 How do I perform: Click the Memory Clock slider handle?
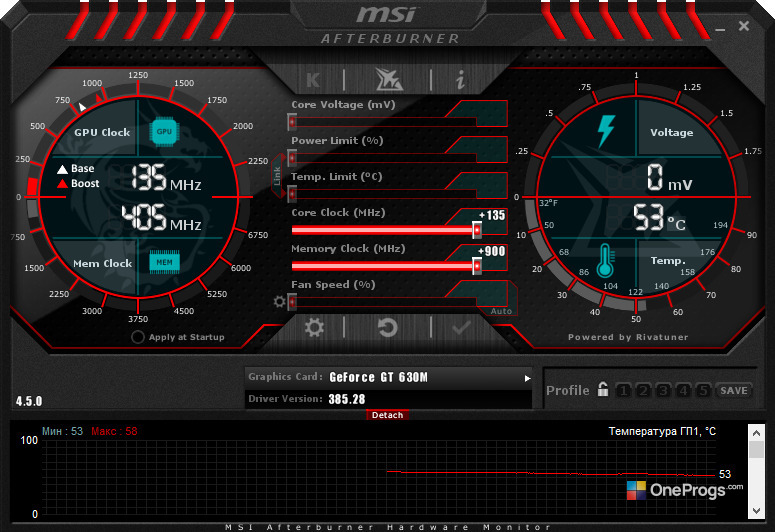tap(477, 266)
